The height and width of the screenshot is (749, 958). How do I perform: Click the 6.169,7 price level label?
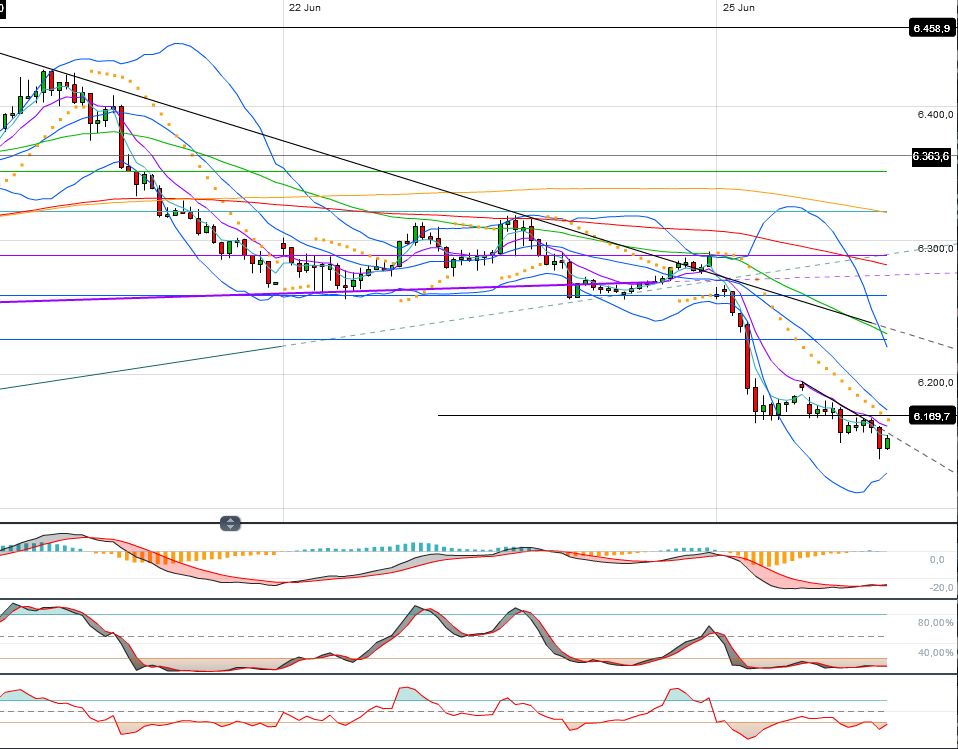pos(932,416)
